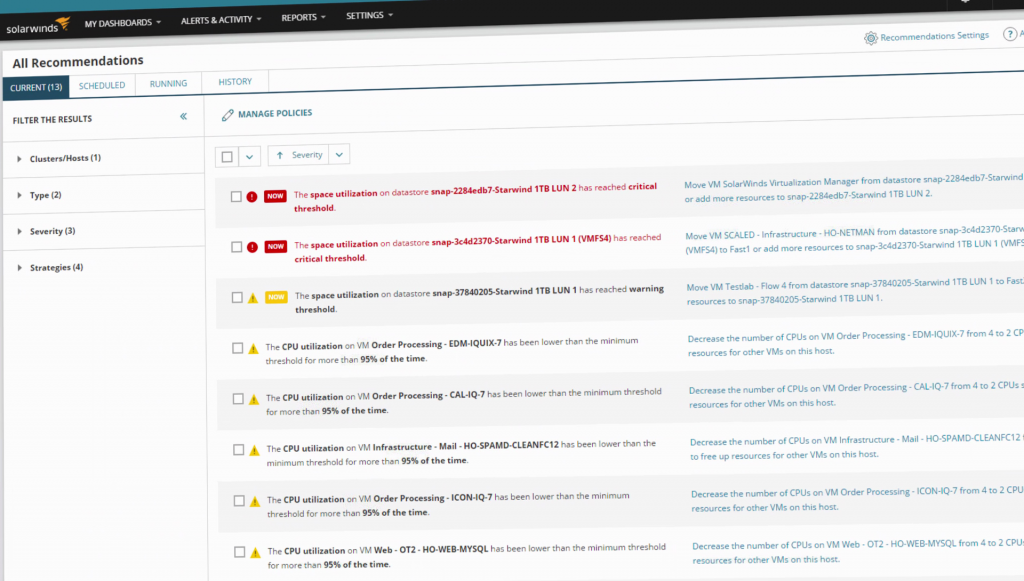Open Decrease CPUs on HO-WEB-MYSQL recommendation
The image size is (1024, 581).
(858, 551)
